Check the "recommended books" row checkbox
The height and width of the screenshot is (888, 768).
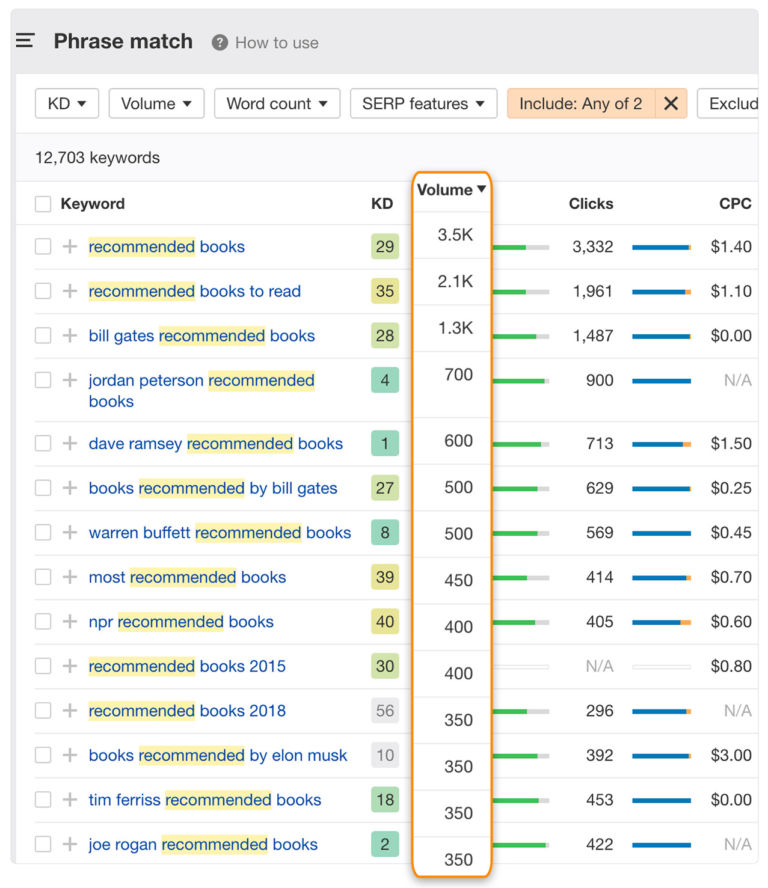41,247
